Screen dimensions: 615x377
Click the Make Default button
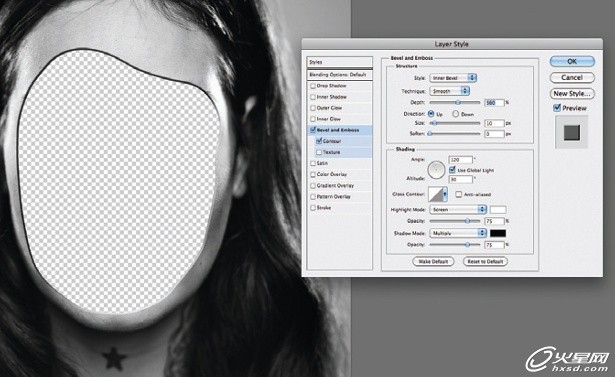pyautogui.click(x=433, y=261)
